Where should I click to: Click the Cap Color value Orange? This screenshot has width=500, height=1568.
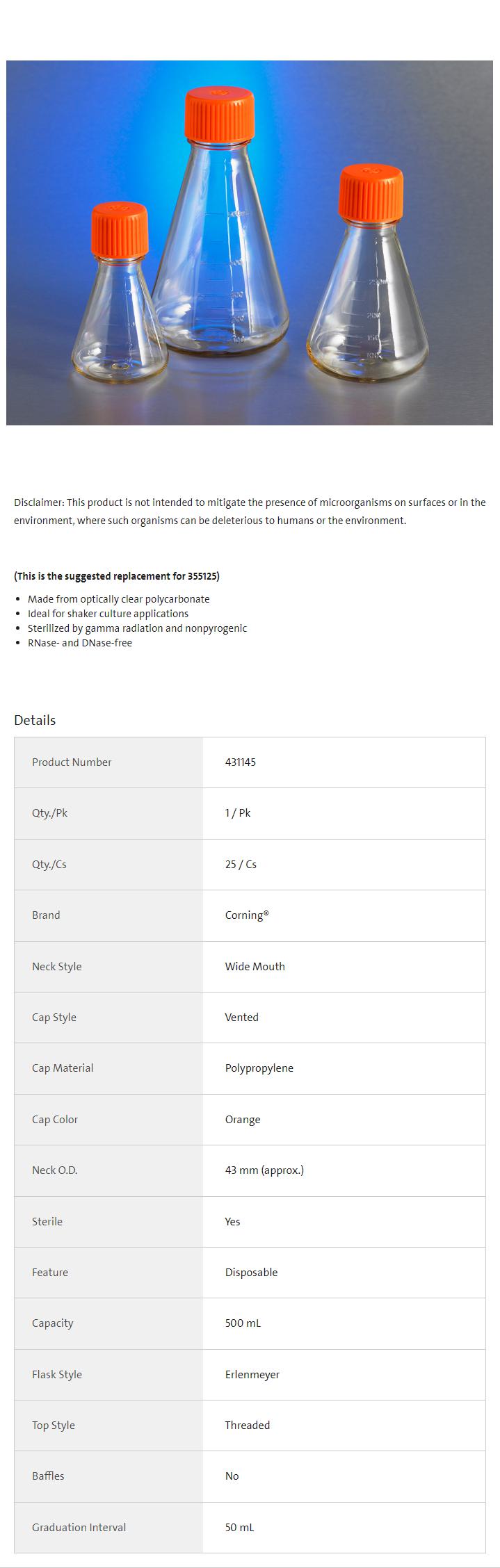coord(243,1120)
